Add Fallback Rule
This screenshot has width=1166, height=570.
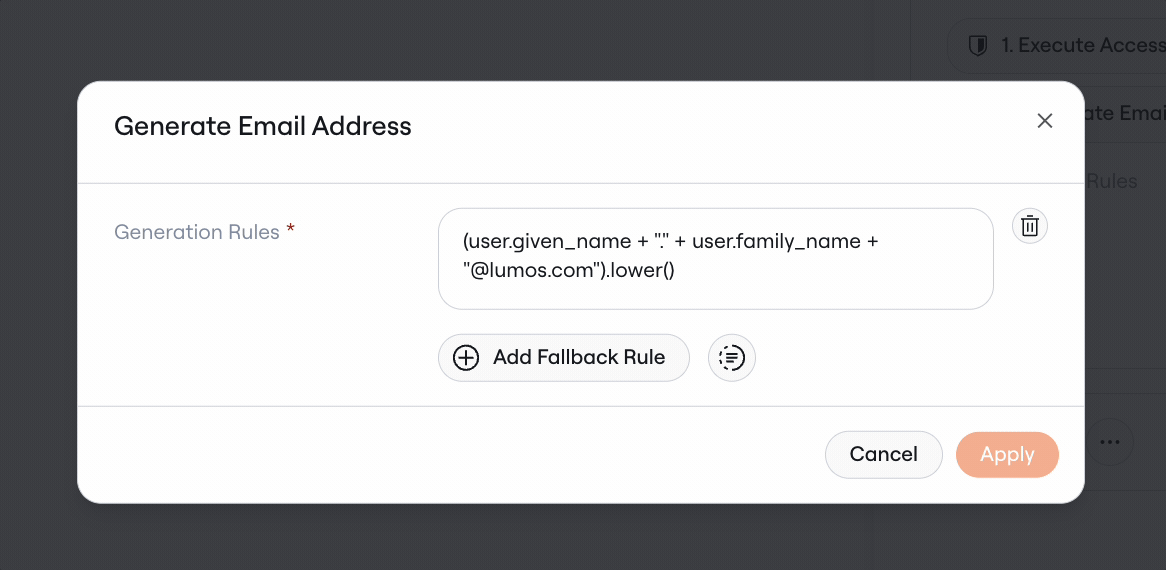click(x=564, y=357)
